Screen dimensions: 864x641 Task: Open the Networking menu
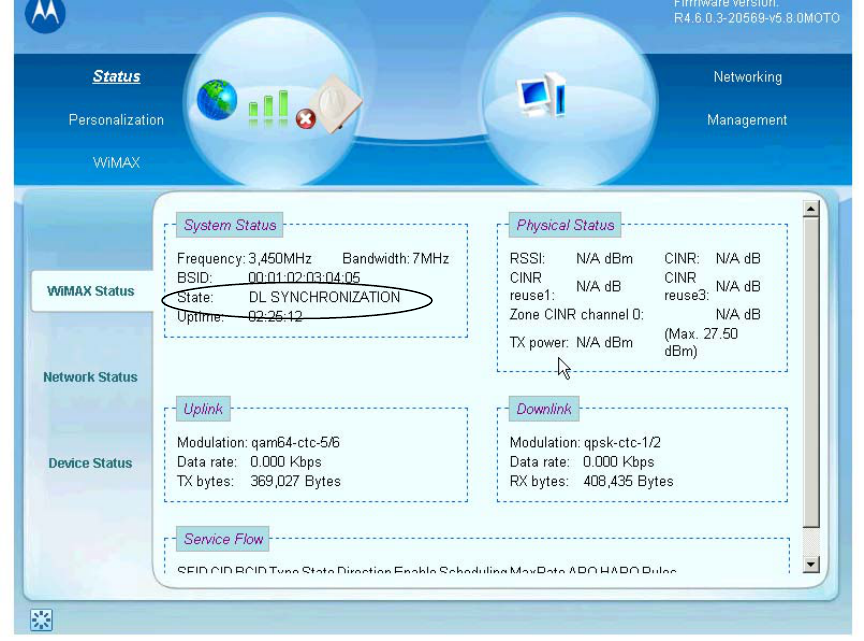click(748, 77)
